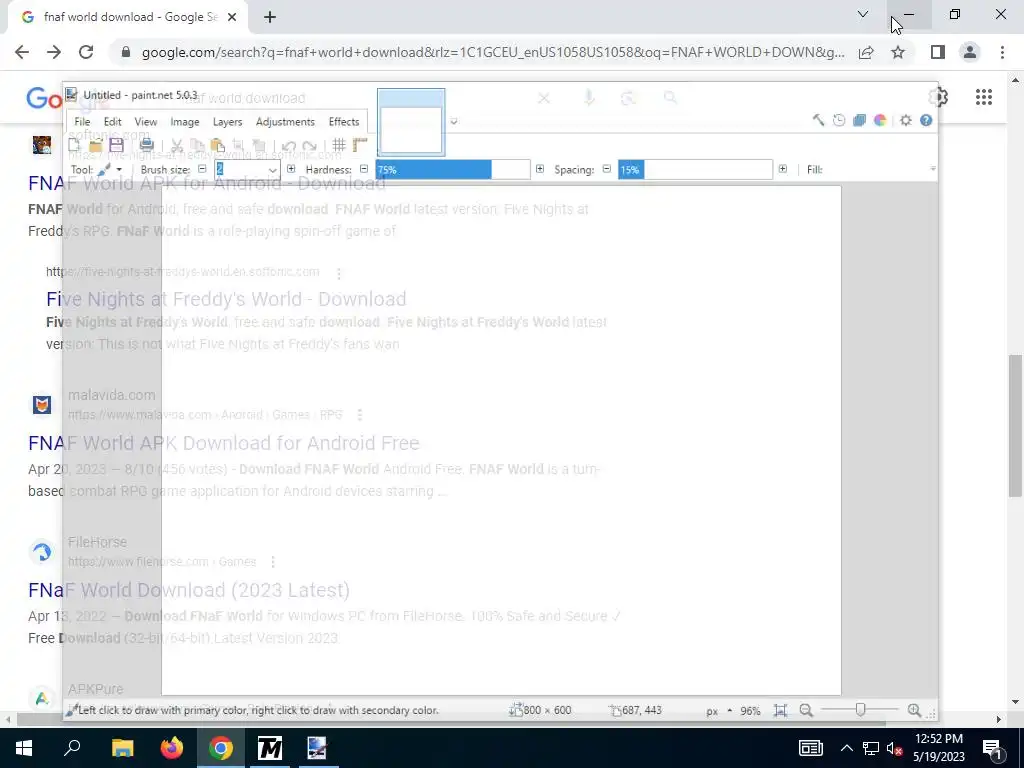Click Crop to selection icon

pos(238,145)
